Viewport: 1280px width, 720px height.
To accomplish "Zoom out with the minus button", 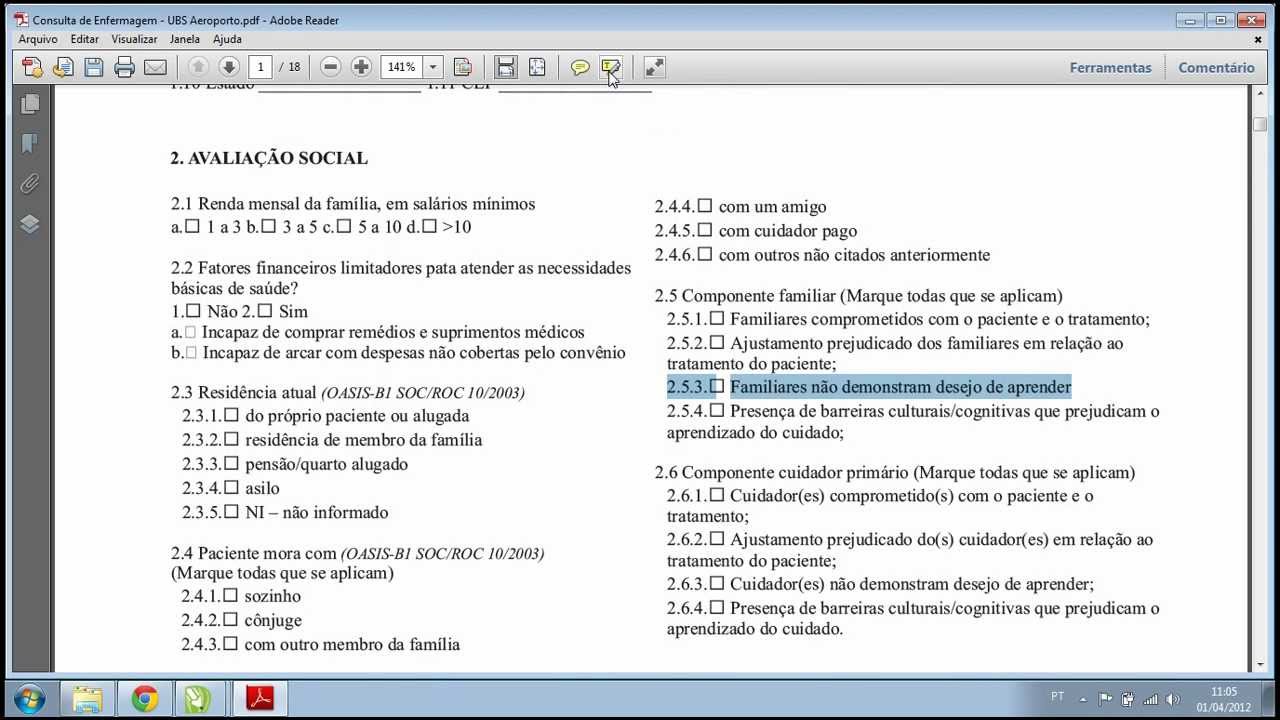I will pyautogui.click(x=331, y=67).
